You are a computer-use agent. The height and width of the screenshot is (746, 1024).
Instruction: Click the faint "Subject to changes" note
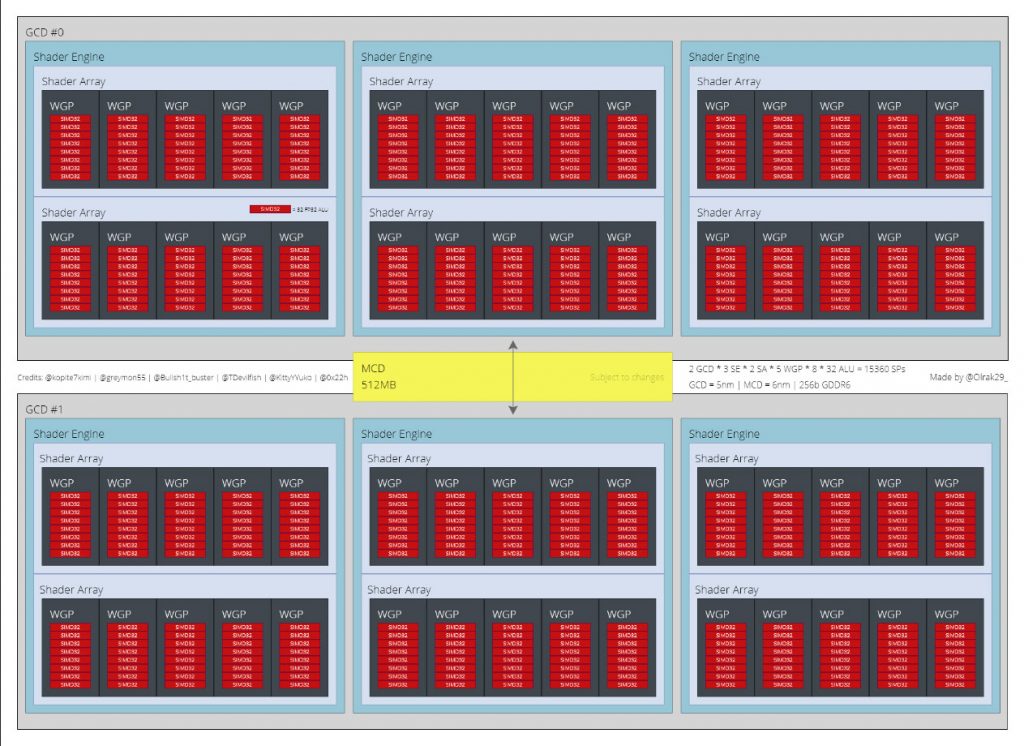click(x=626, y=378)
